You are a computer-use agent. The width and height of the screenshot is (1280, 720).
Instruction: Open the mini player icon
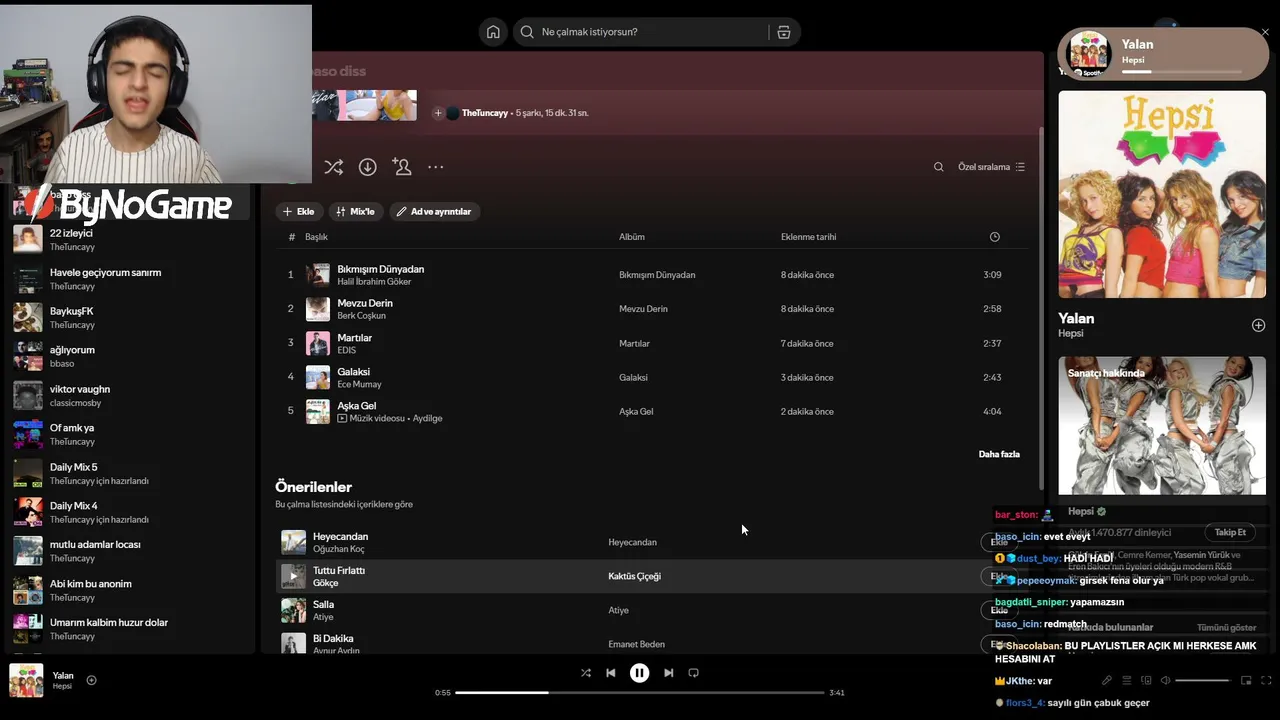(x=1246, y=680)
